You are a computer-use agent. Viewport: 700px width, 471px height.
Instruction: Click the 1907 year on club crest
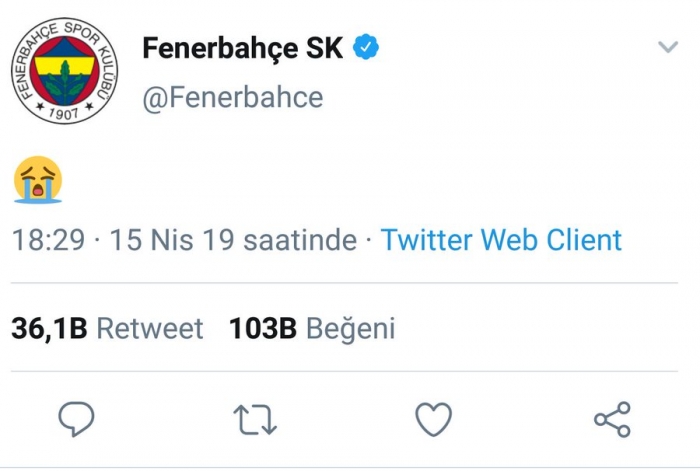tap(62, 112)
